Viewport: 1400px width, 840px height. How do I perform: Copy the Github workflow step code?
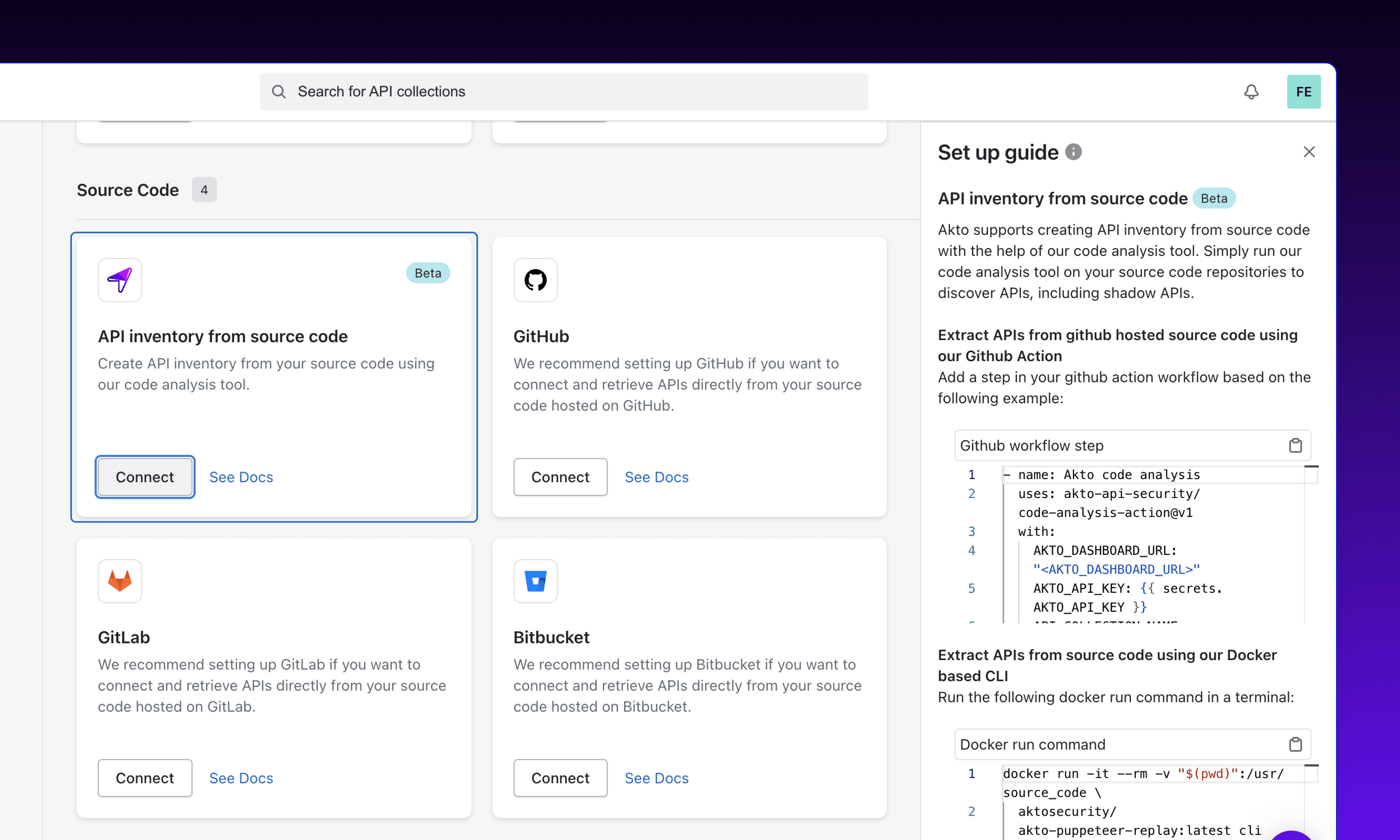(1295, 446)
